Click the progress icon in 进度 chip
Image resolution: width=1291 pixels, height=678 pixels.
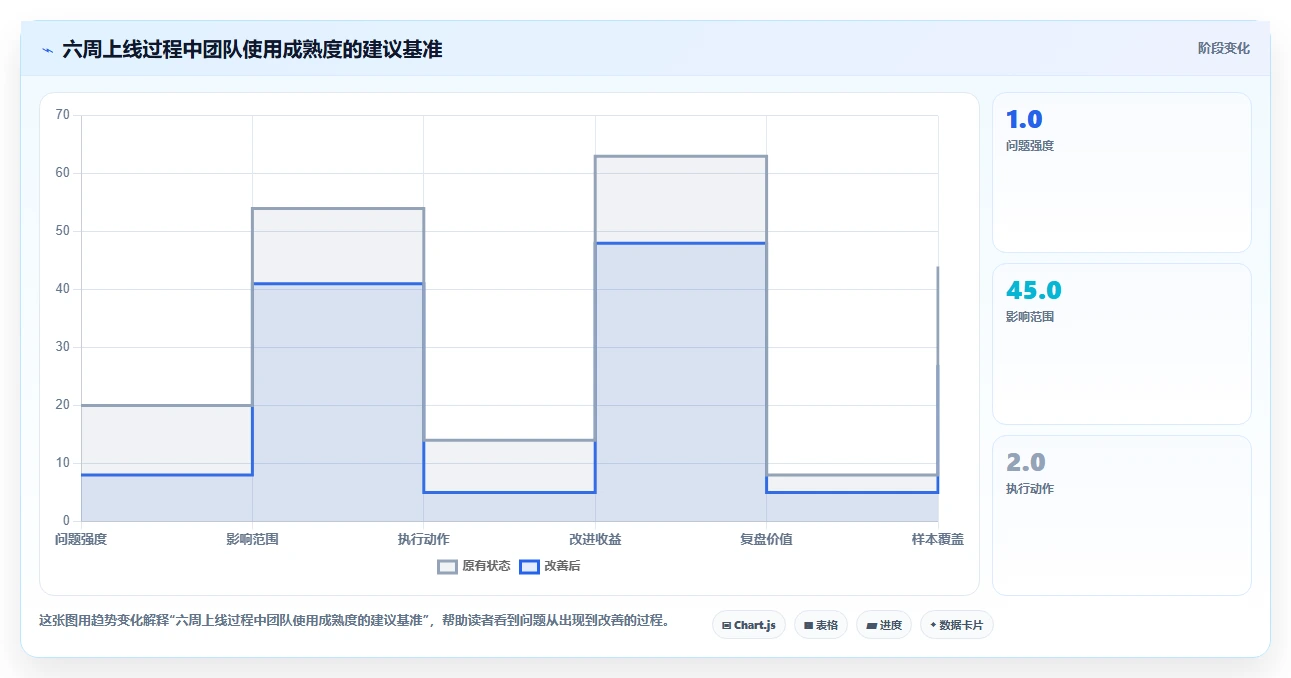point(871,626)
